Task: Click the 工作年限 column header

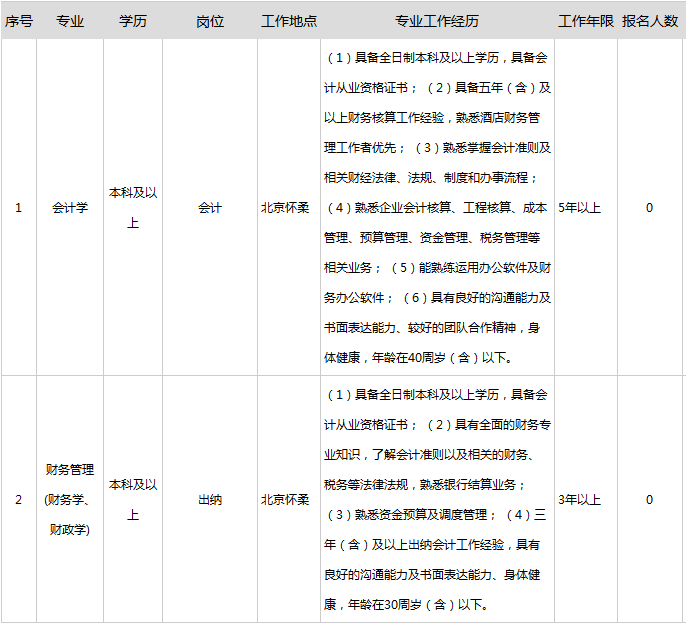Action: pos(584,21)
